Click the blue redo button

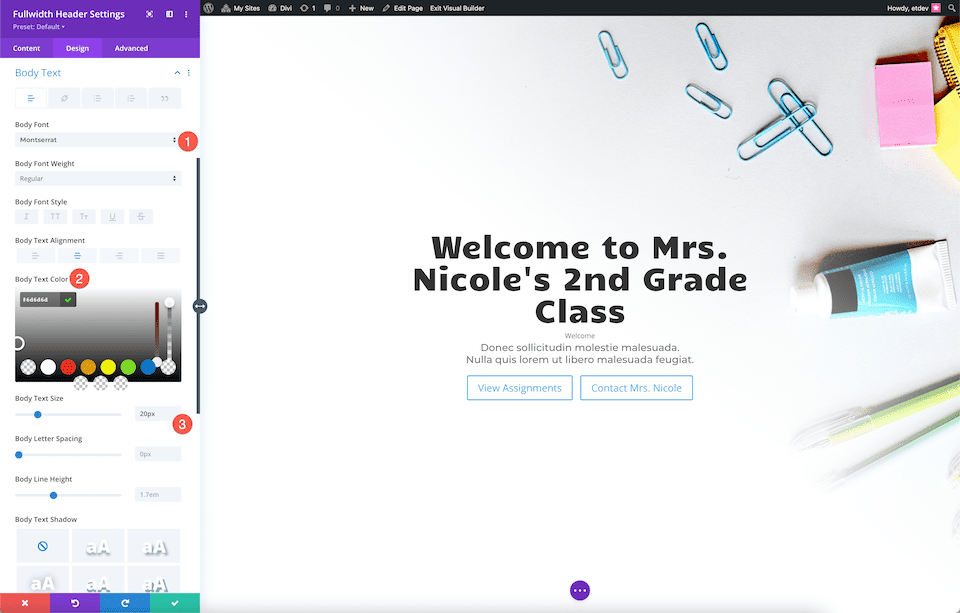coord(125,603)
